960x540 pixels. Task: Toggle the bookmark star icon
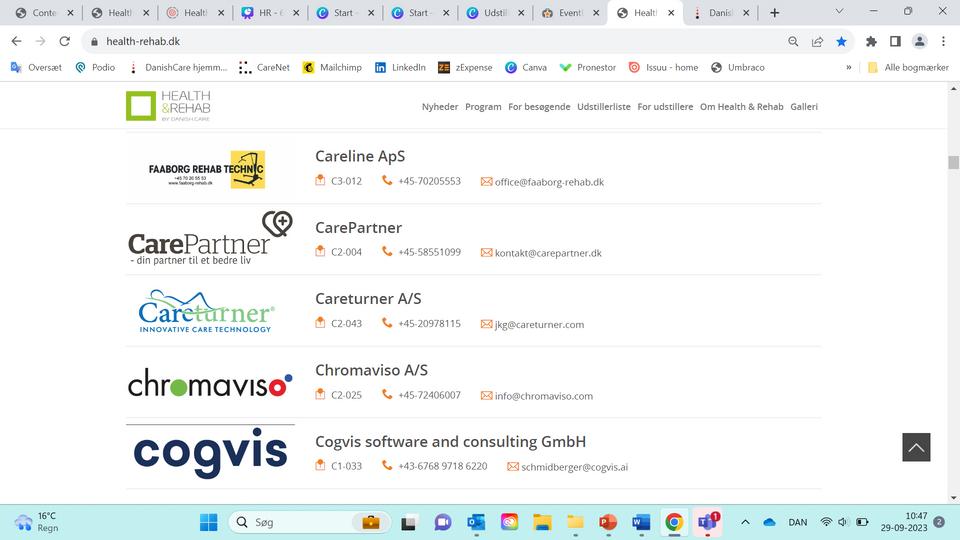pyautogui.click(x=841, y=41)
